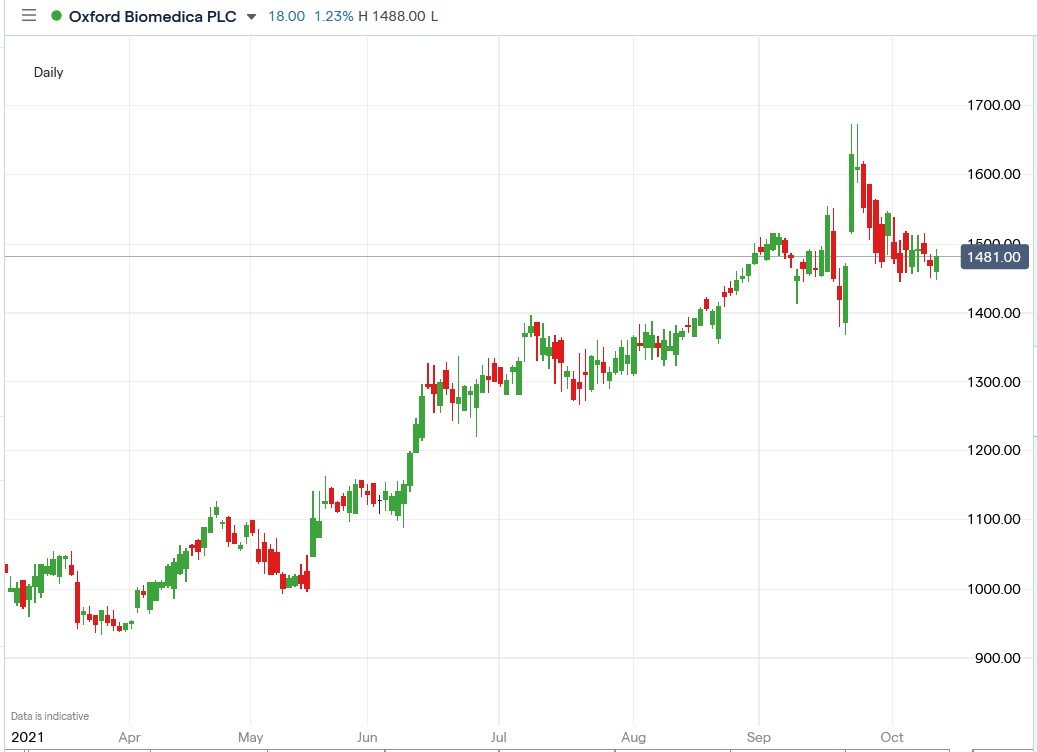Click the 18.00 price change value

286,17
